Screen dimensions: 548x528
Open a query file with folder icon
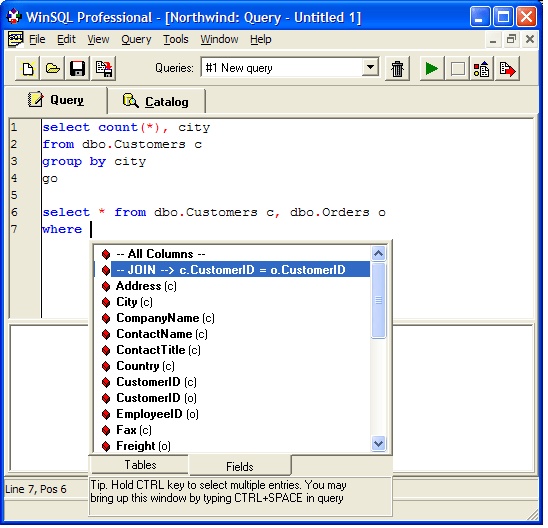coord(53,68)
